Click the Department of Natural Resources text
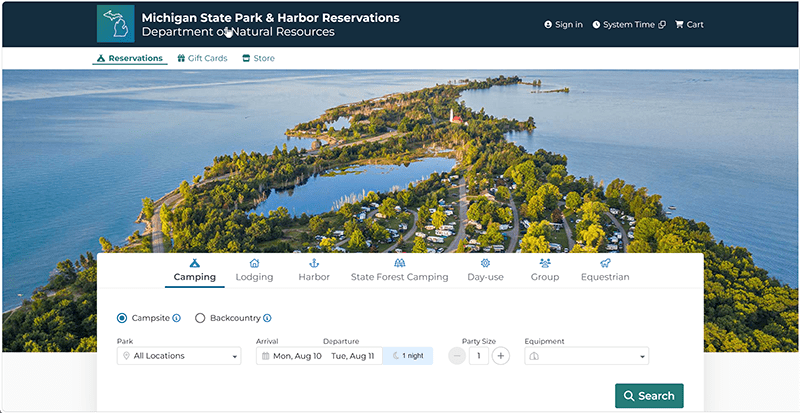800x413 pixels. (x=238, y=32)
